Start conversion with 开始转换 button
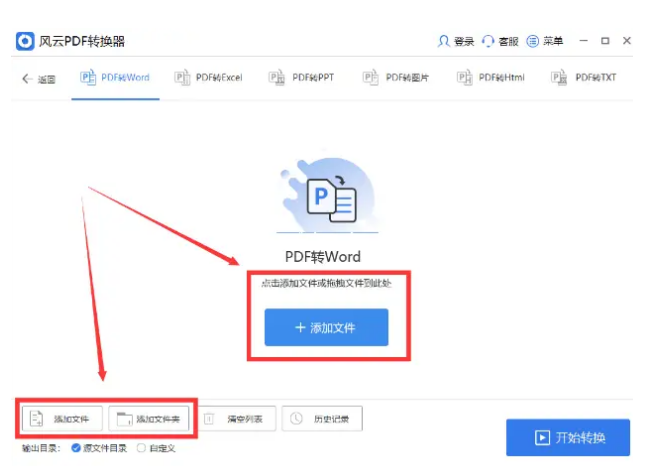 pyautogui.click(x=568, y=438)
